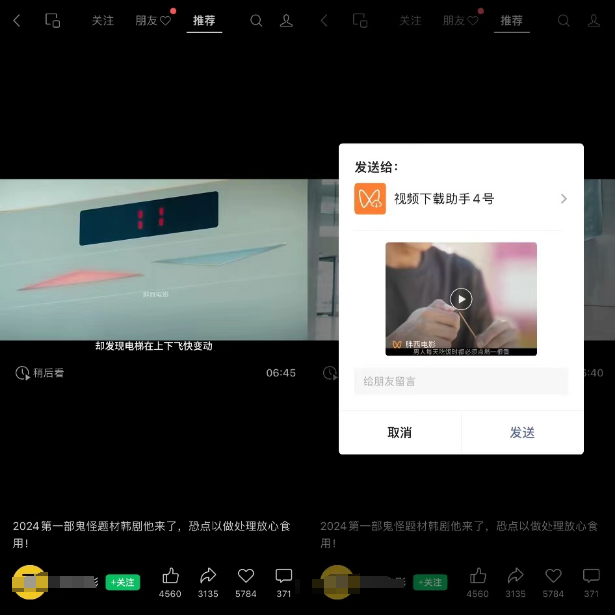Switch to 关注 tab on left screen
The height and width of the screenshot is (615, 615).
click(x=103, y=20)
